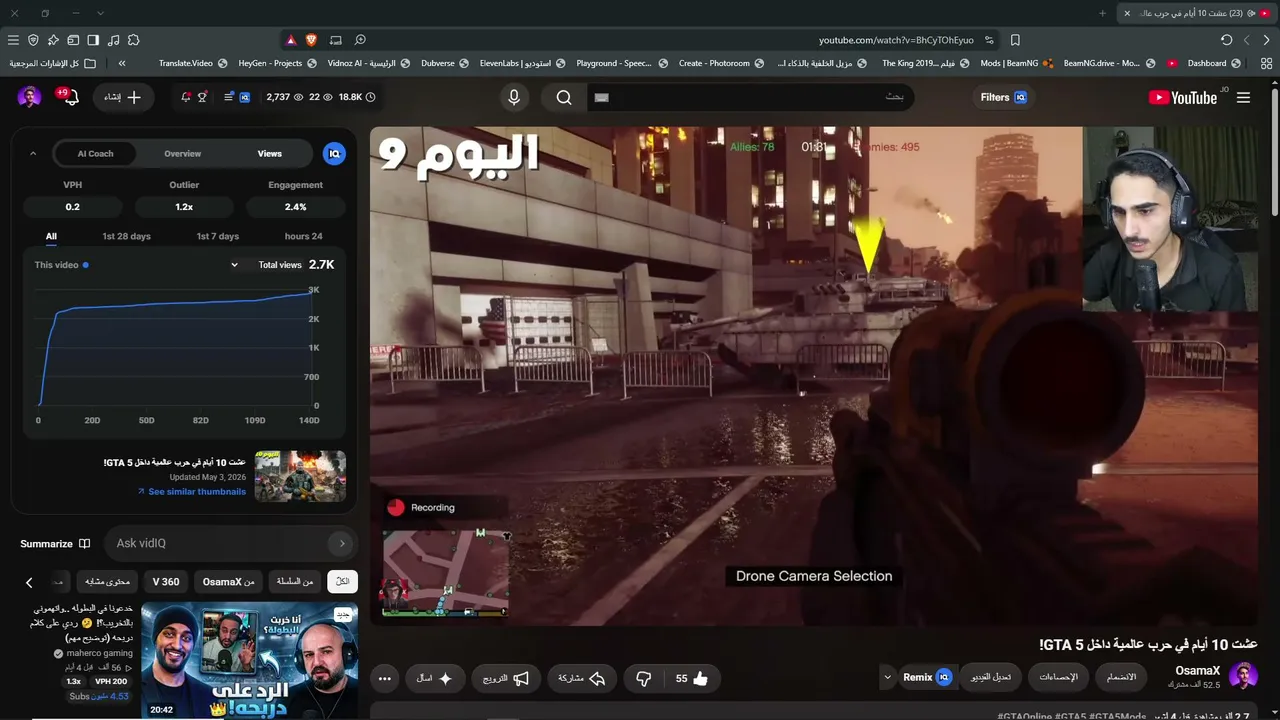Open the Brave VPN shield icon
This screenshot has width=1280, height=720.
coord(33,40)
